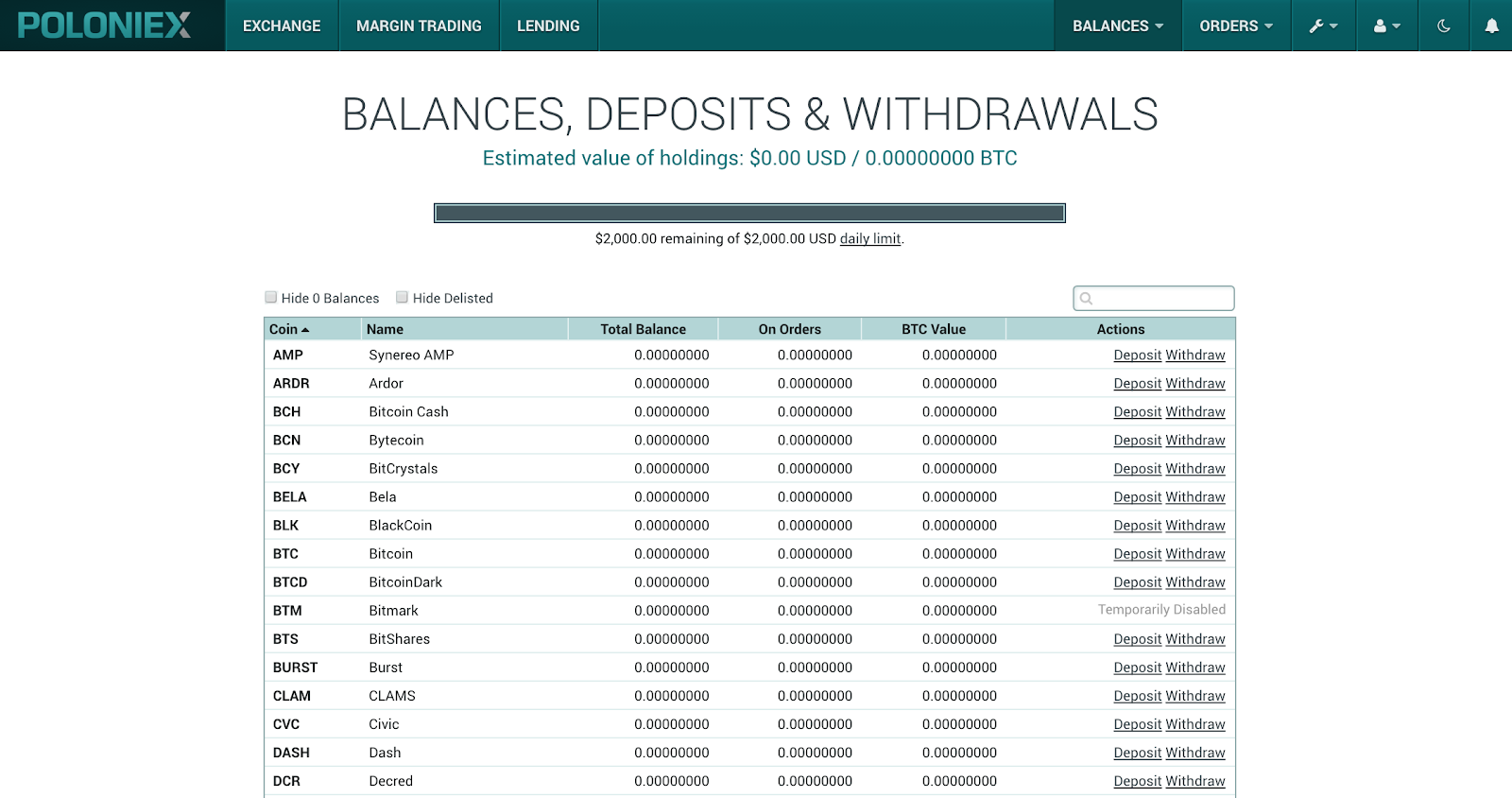Screen dimensions: 1512x798
Task: Click the Poloniex logo
Action: pos(104,26)
